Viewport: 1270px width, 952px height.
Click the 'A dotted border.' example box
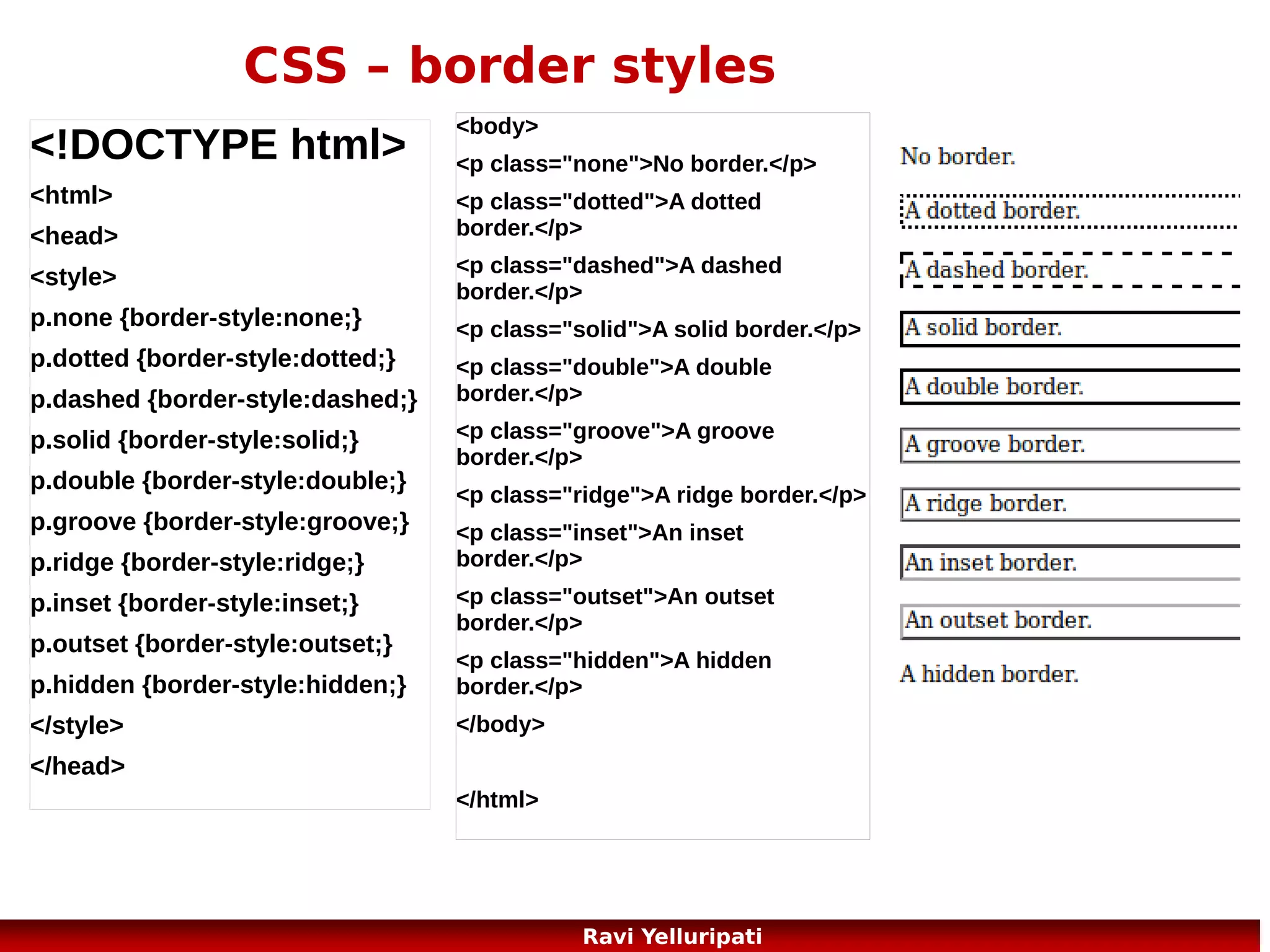[1070, 211]
